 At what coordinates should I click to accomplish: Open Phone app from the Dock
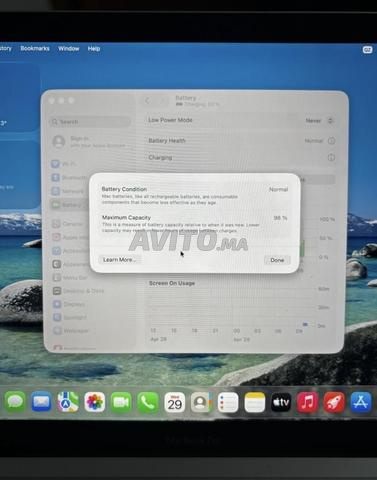(148, 402)
